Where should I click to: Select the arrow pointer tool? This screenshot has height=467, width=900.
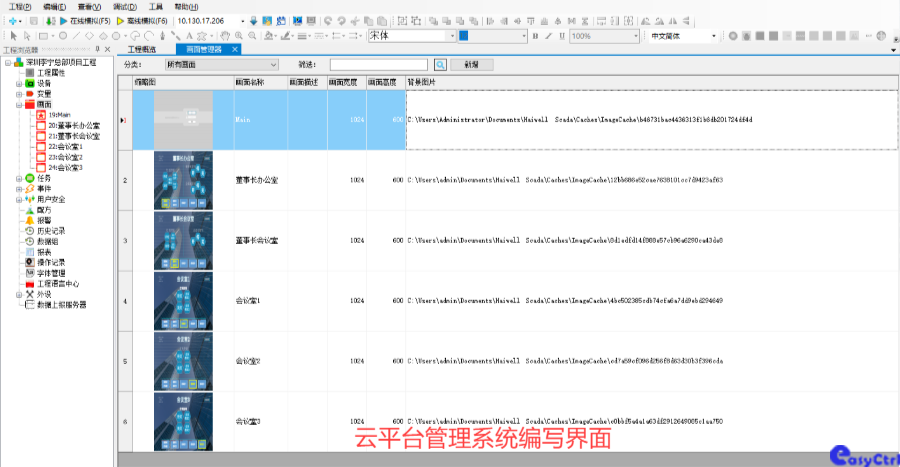pyautogui.click(x=13, y=36)
